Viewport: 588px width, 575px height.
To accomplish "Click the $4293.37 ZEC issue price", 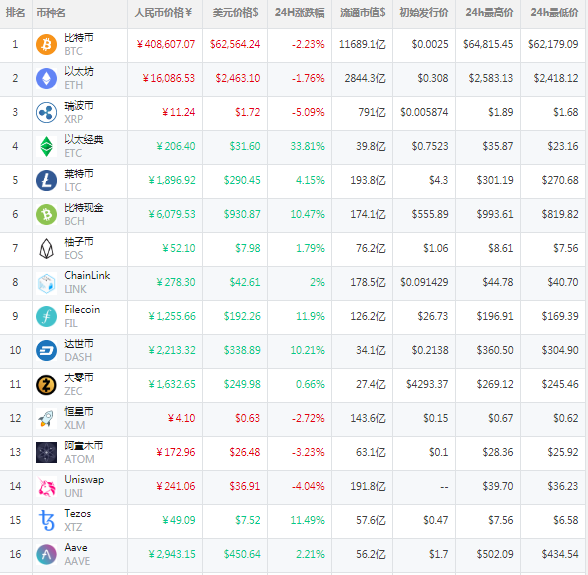I will (427, 384).
